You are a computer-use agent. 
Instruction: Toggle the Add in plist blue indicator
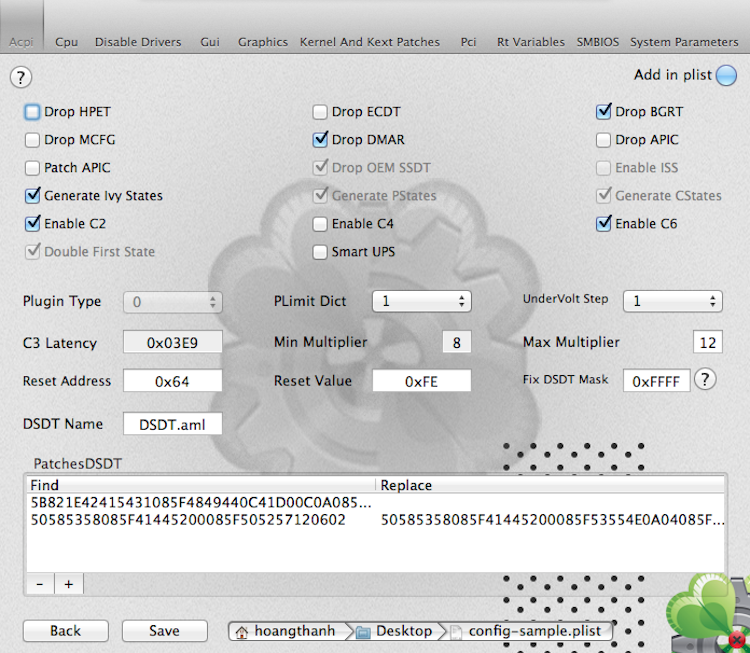pyautogui.click(x=726, y=75)
